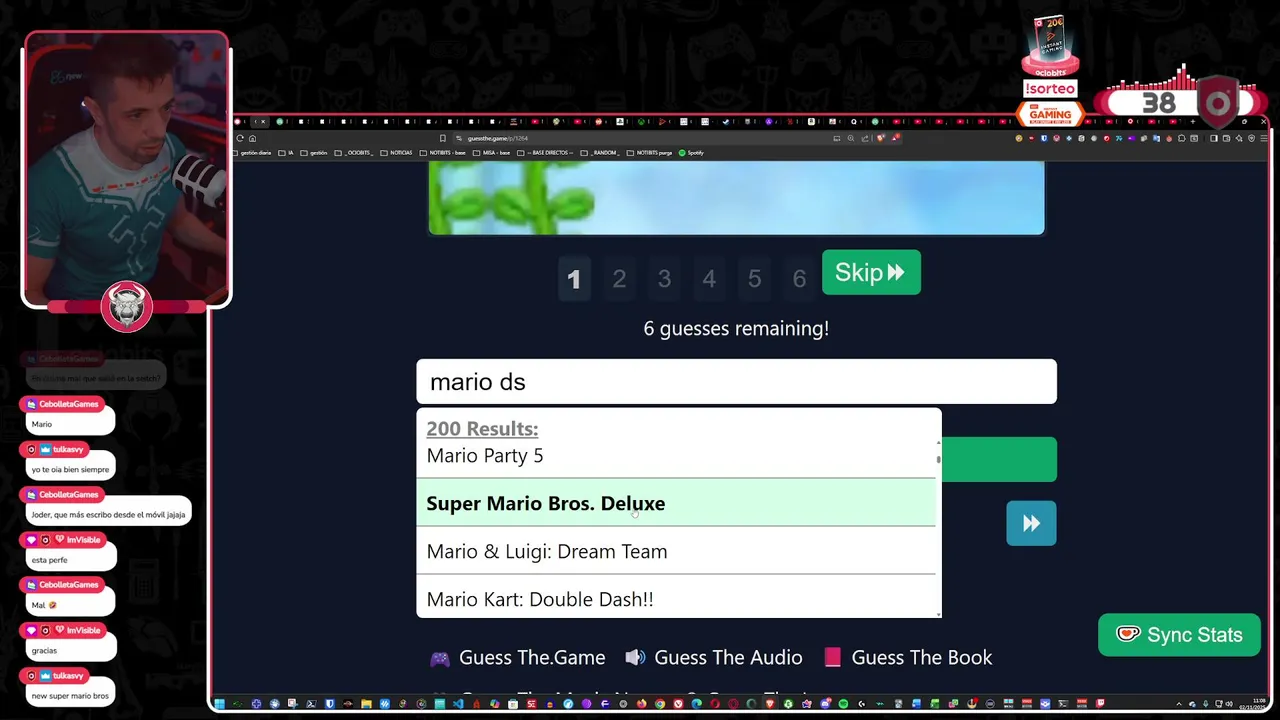Choose 'Mario Party 5' from results
This screenshot has width=1280, height=720.
pyautogui.click(x=676, y=456)
